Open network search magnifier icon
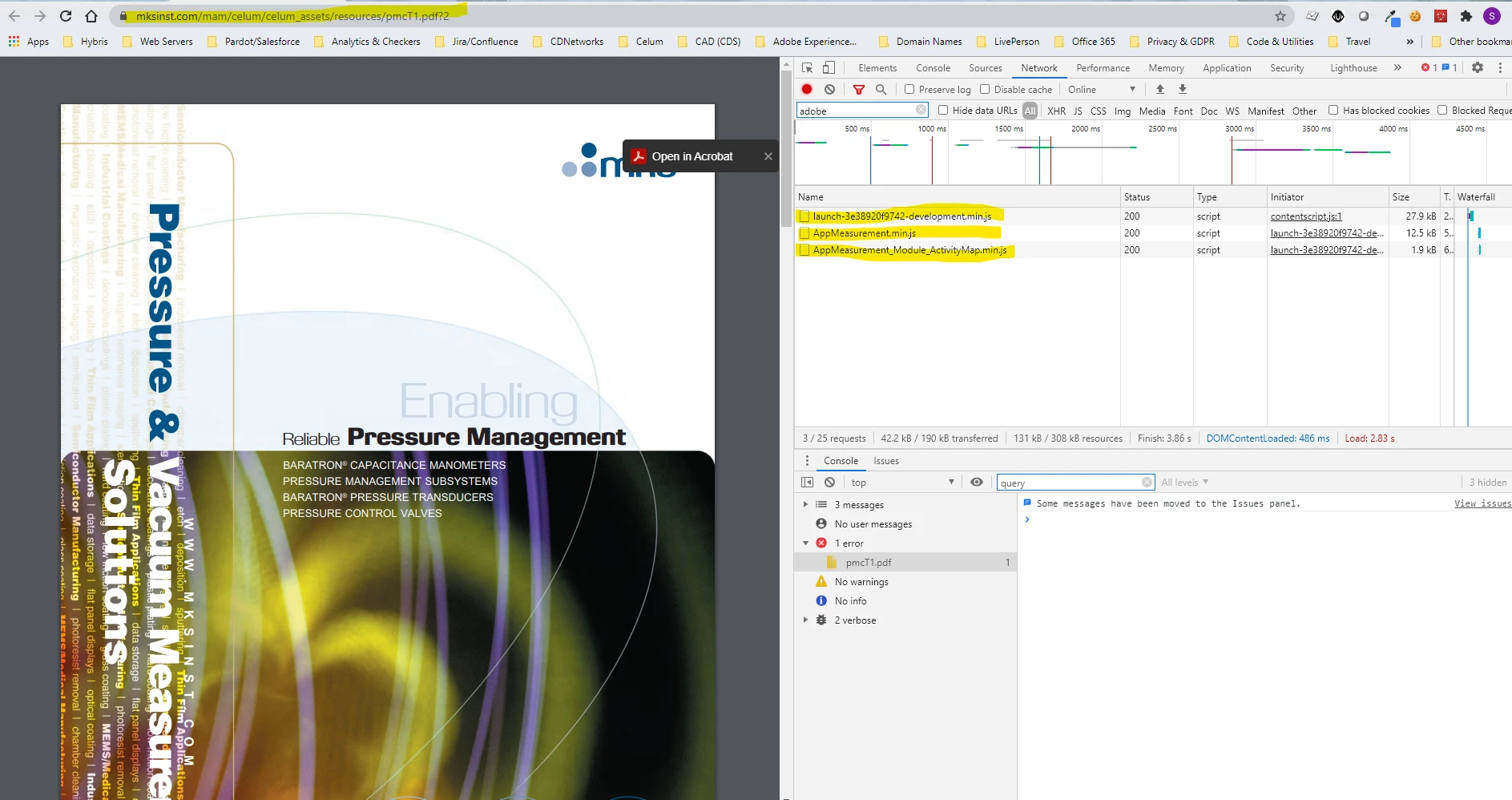1512x800 pixels. pos(881,89)
